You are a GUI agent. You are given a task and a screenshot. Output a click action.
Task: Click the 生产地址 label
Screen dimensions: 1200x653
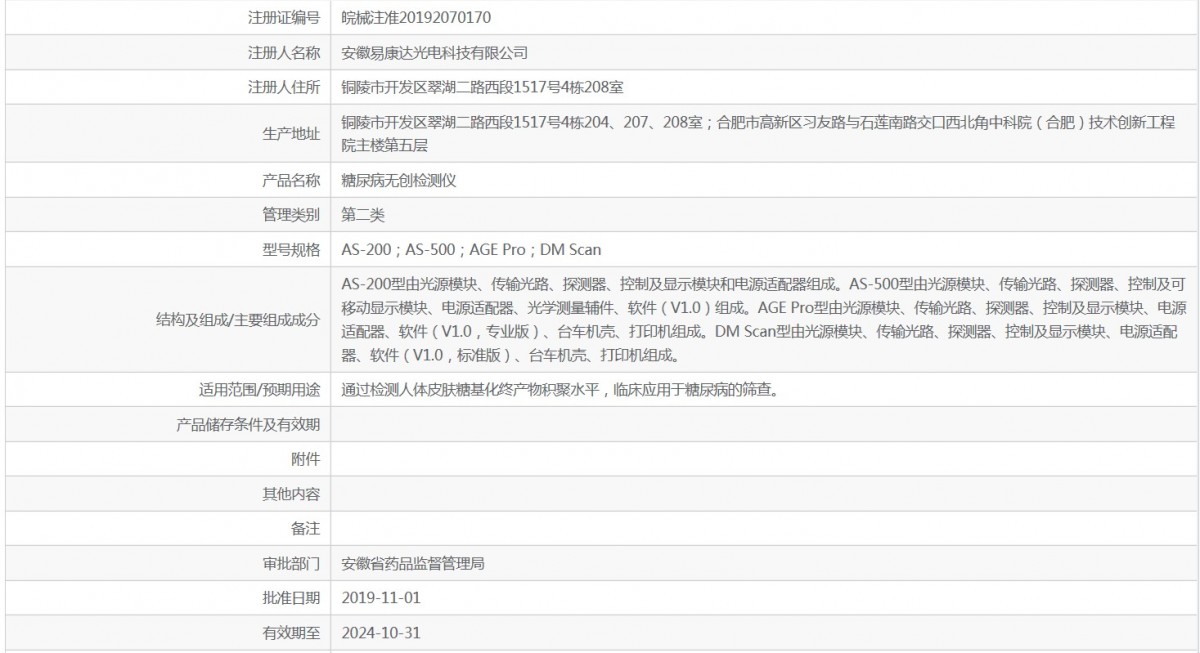click(291, 134)
